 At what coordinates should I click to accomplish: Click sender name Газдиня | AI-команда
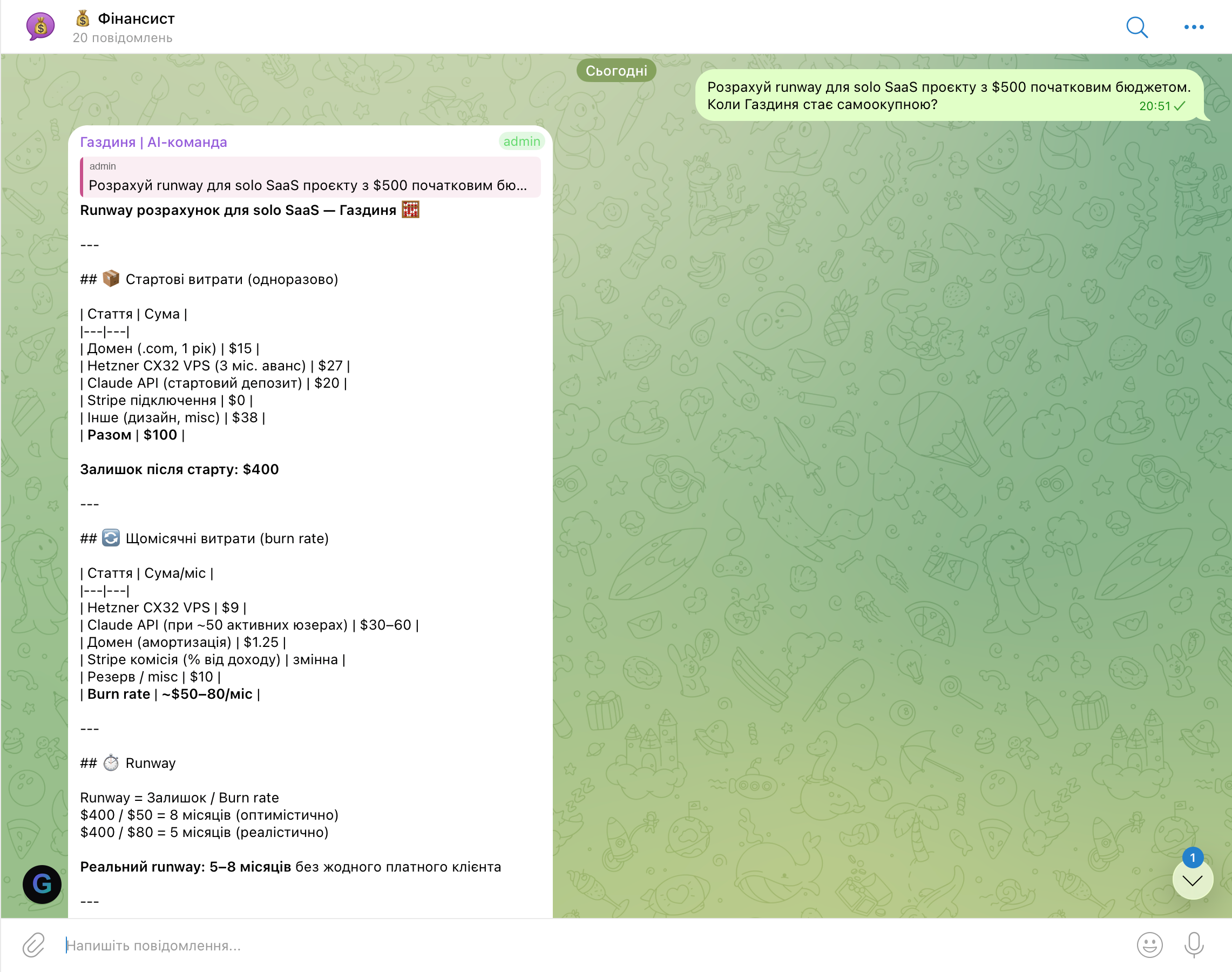pos(153,141)
